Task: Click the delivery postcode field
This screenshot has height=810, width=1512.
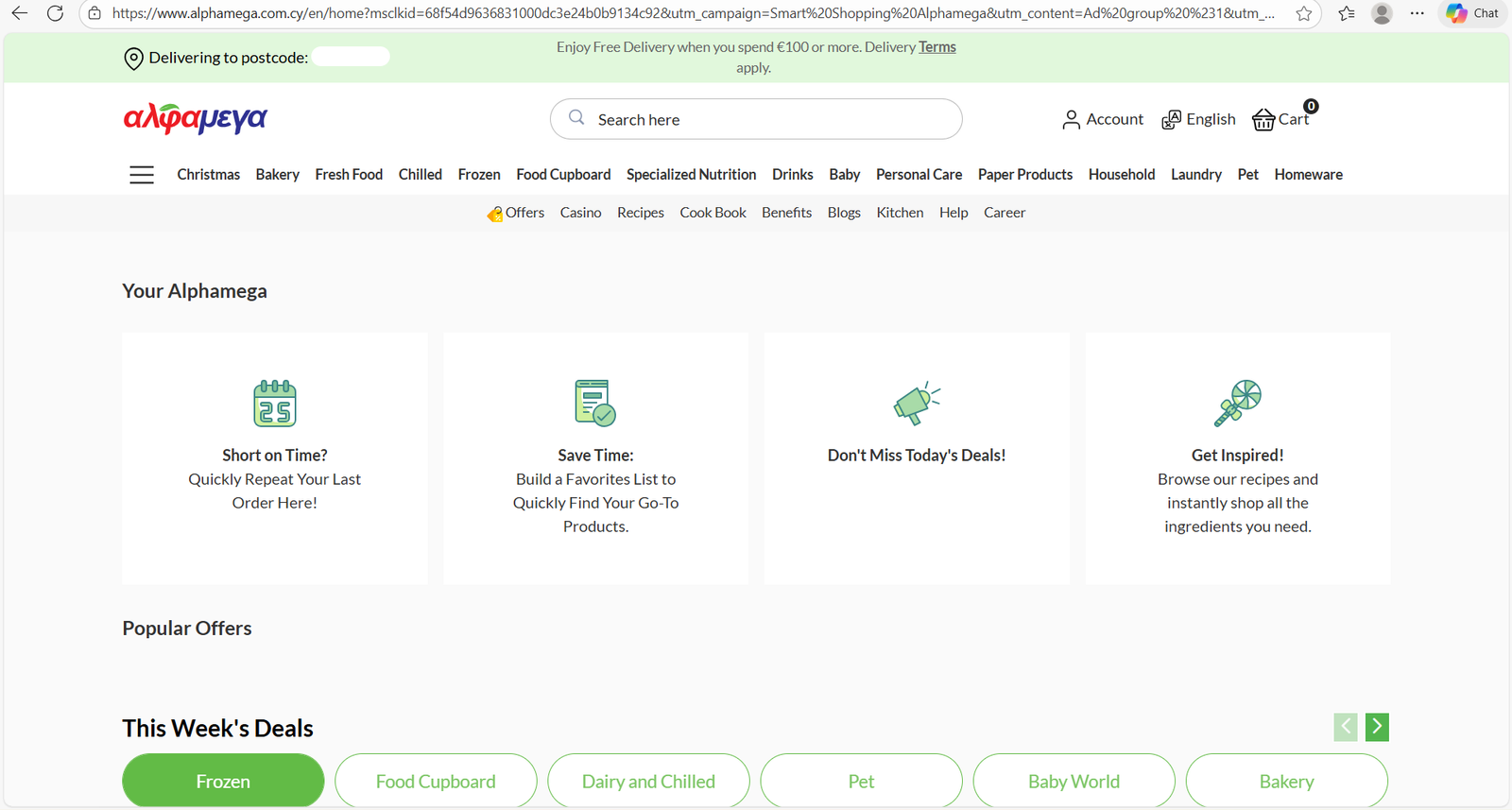Action: tap(351, 58)
